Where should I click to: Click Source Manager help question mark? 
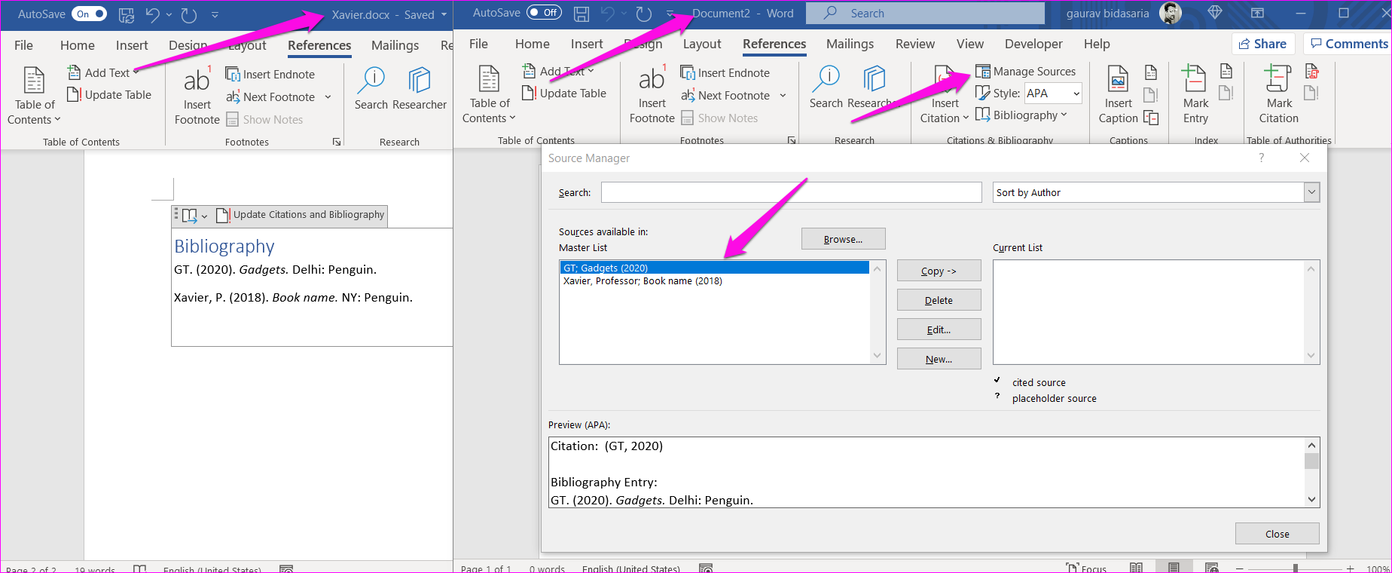click(x=1261, y=157)
